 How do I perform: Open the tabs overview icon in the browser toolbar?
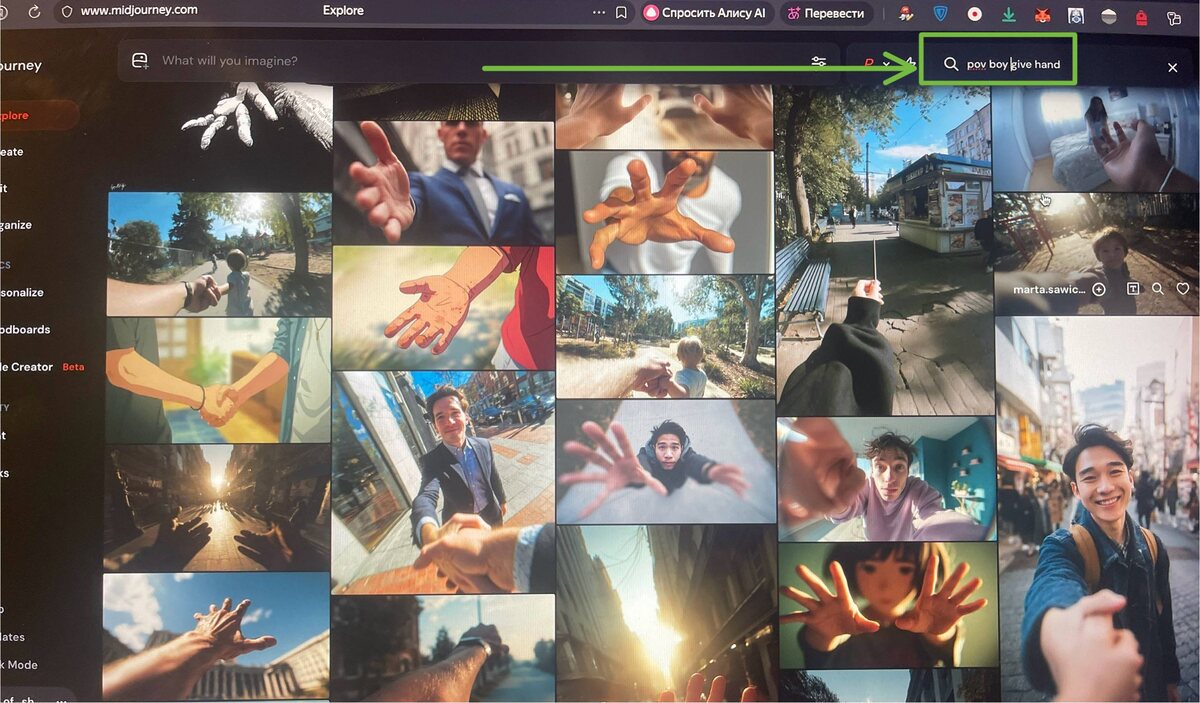pos(1174,18)
